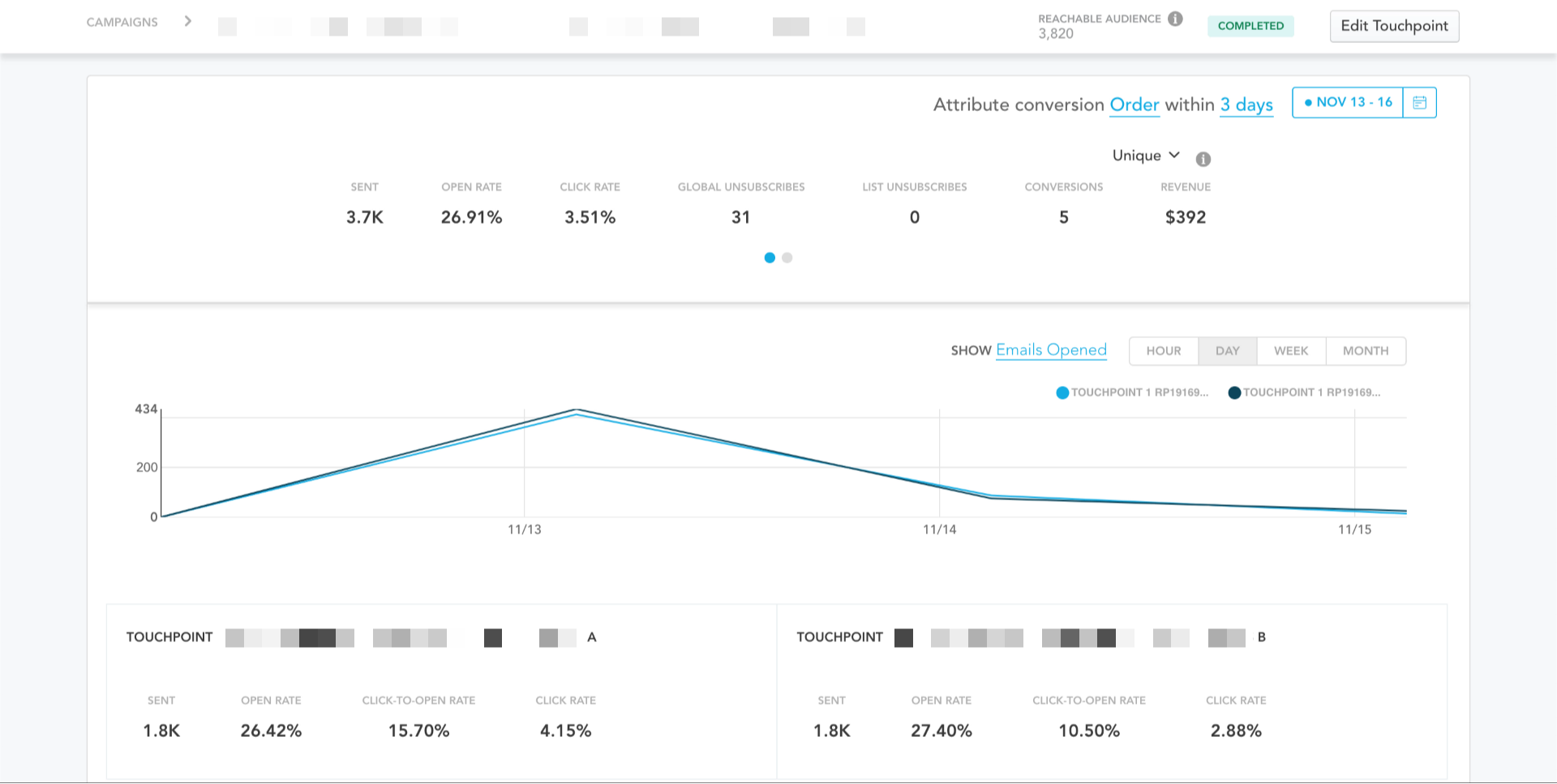
Task: Toggle light blue touchpoint legend marker
Action: (x=1062, y=393)
